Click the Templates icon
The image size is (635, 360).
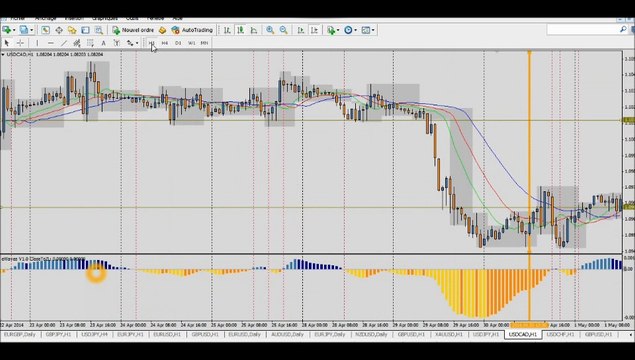[366, 30]
